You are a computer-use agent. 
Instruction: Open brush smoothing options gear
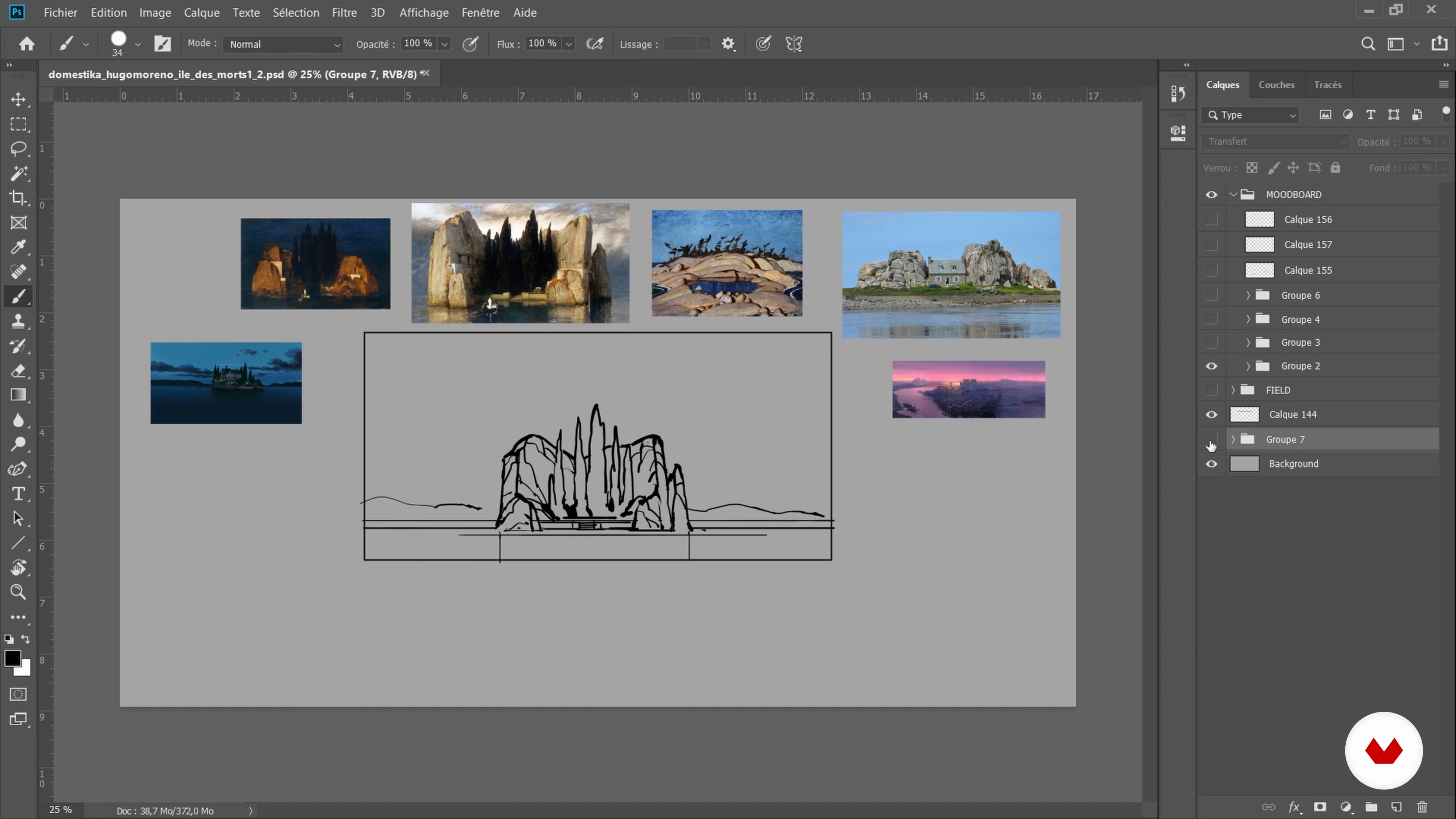pyautogui.click(x=728, y=44)
